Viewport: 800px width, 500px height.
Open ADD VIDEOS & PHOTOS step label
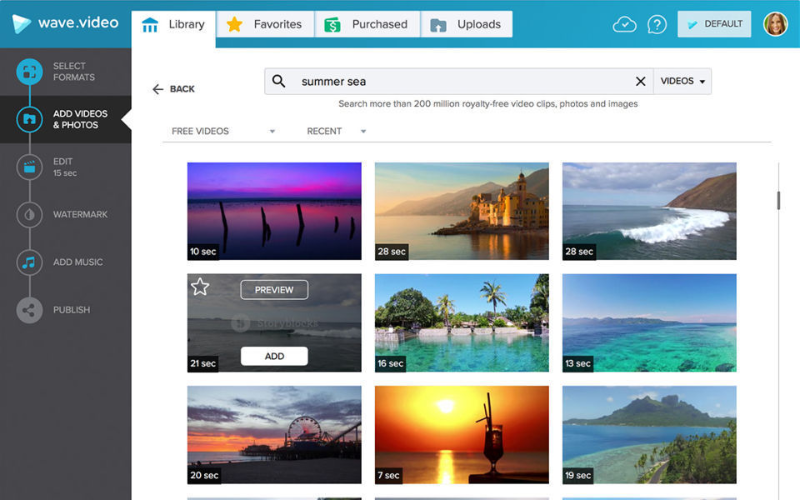pos(80,119)
